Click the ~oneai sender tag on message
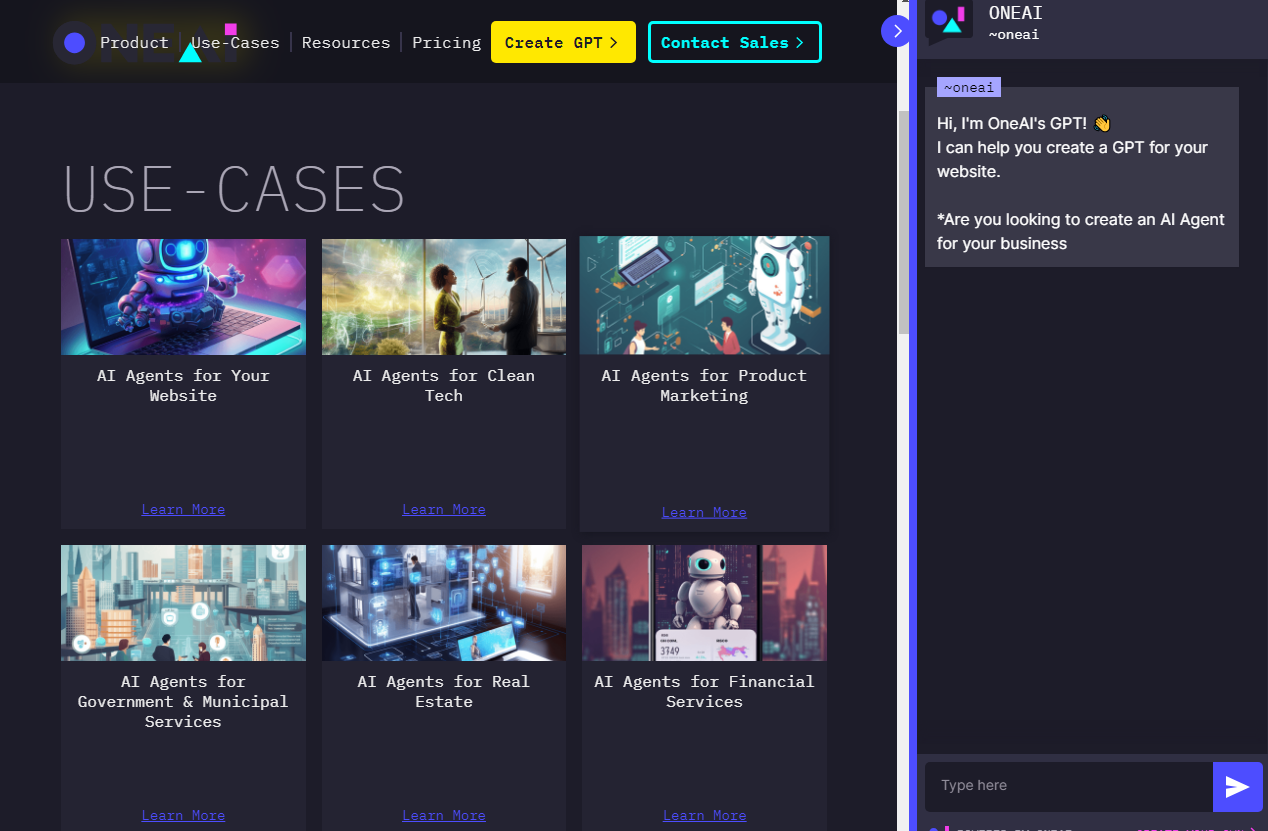The image size is (1268, 831). click(969, 87)
